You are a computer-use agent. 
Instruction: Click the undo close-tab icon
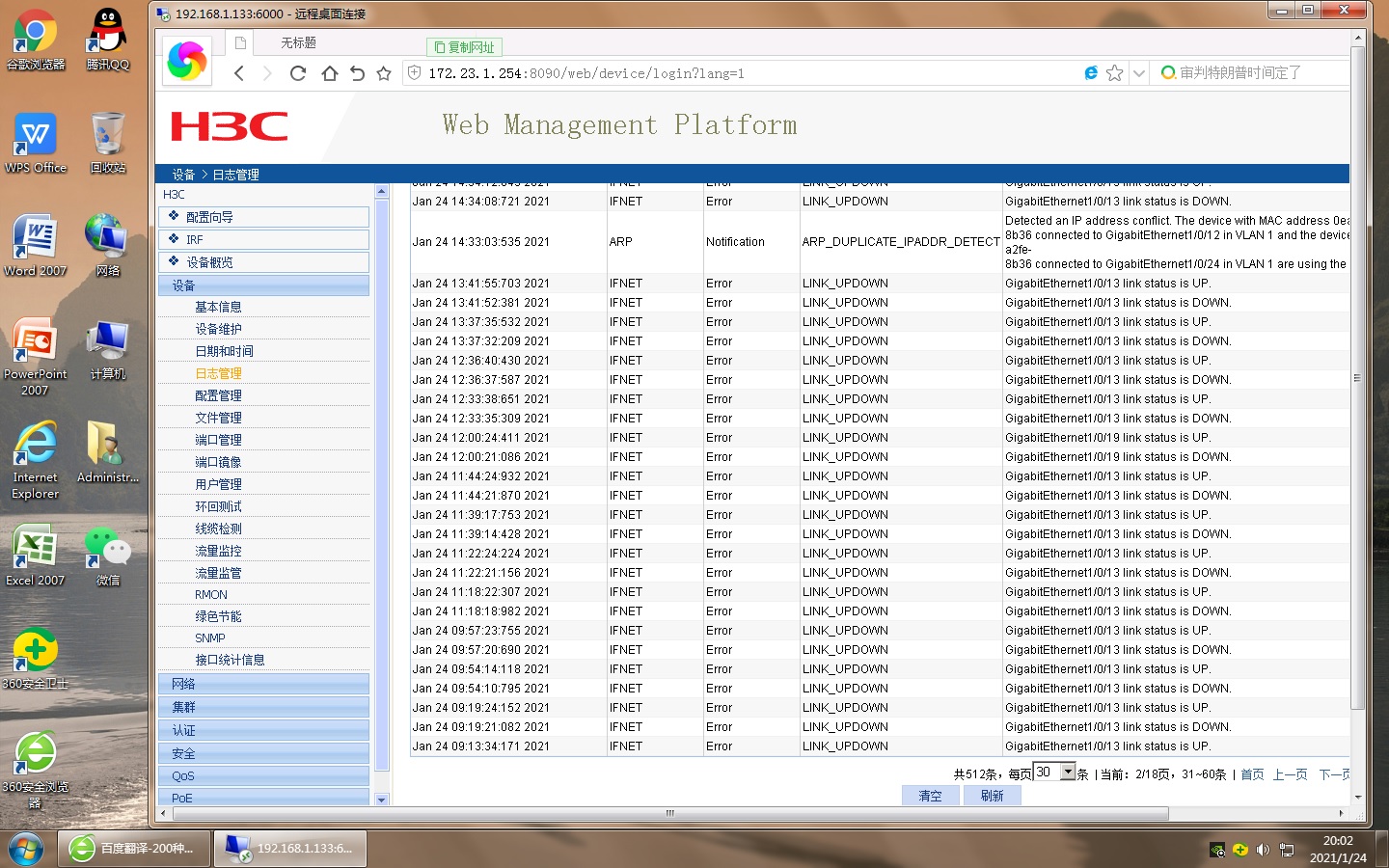(x=357, y=73)
